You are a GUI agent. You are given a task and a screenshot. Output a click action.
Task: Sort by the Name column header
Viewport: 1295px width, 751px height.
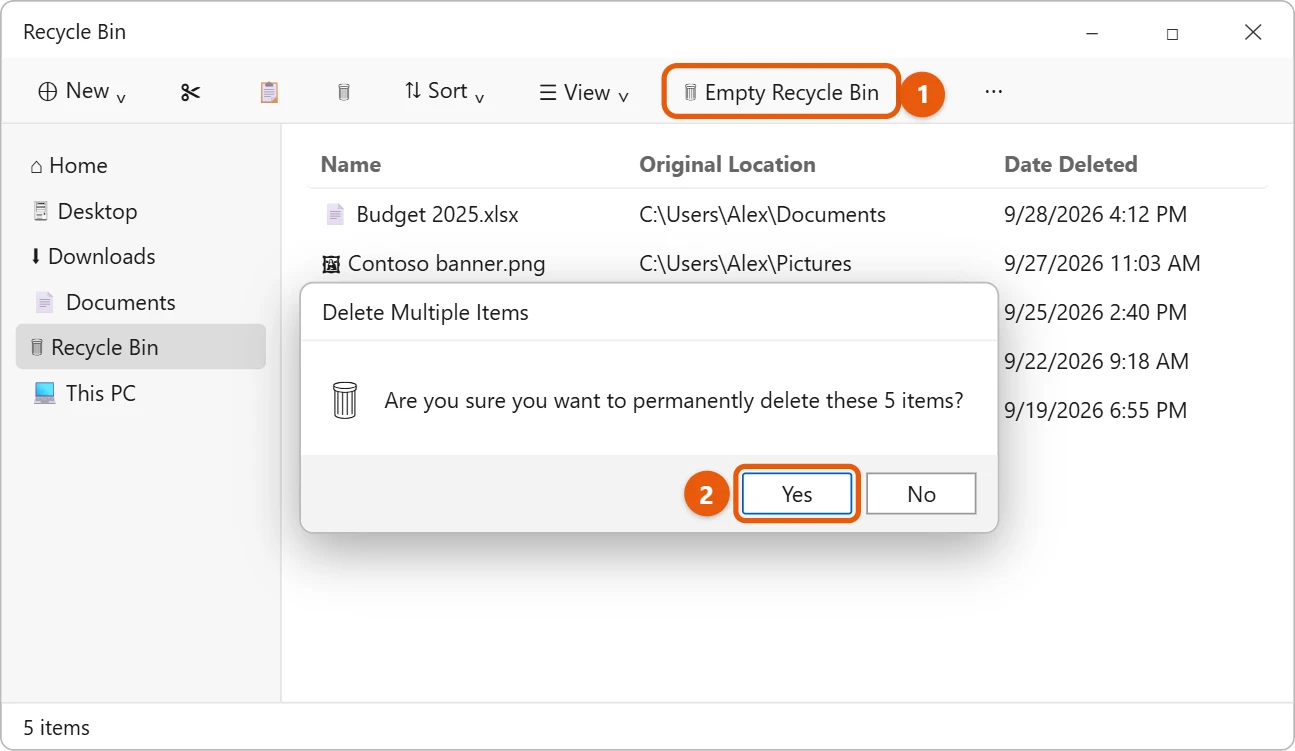coord(351,165)
